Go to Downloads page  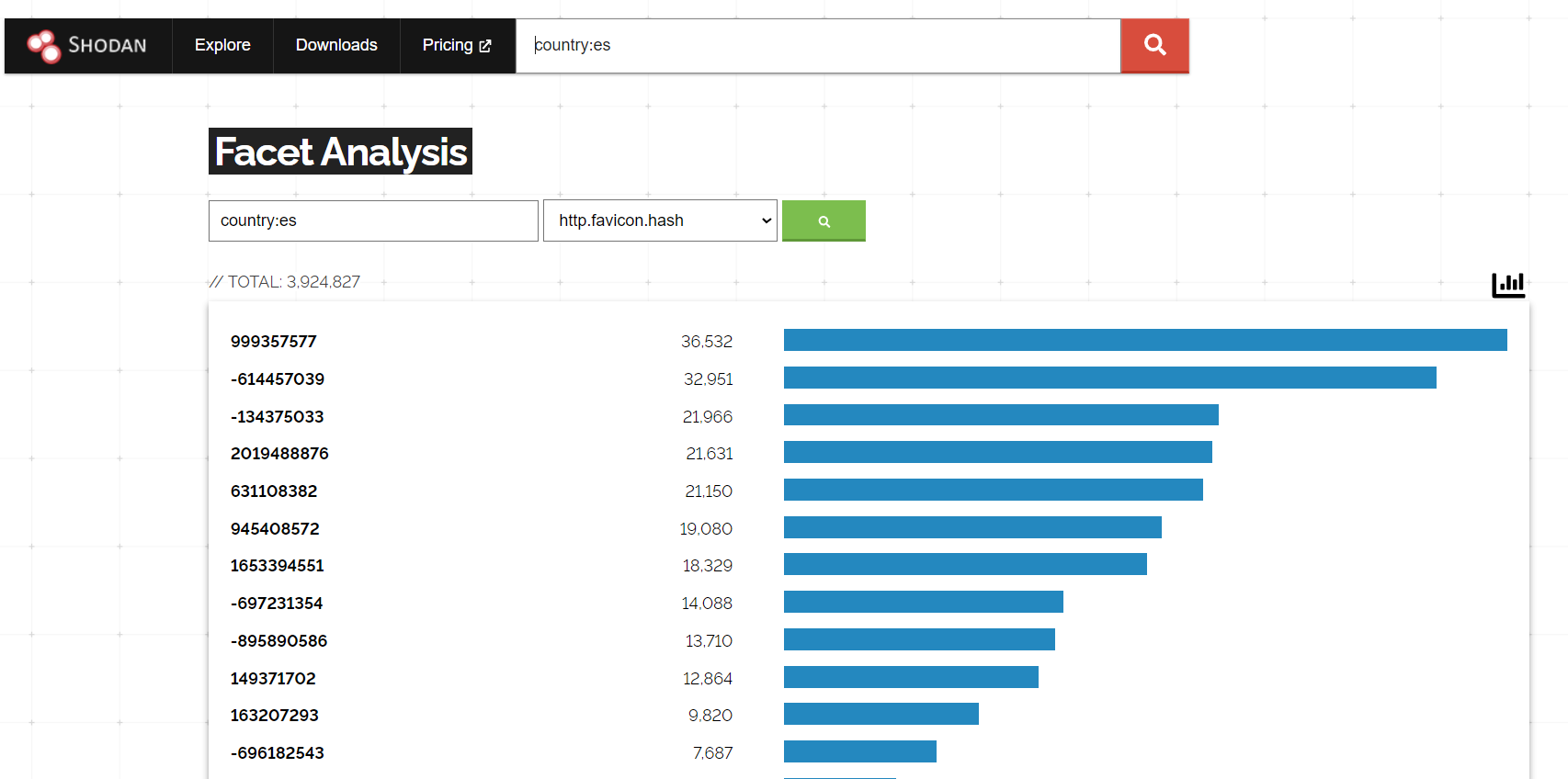(336, 45)
